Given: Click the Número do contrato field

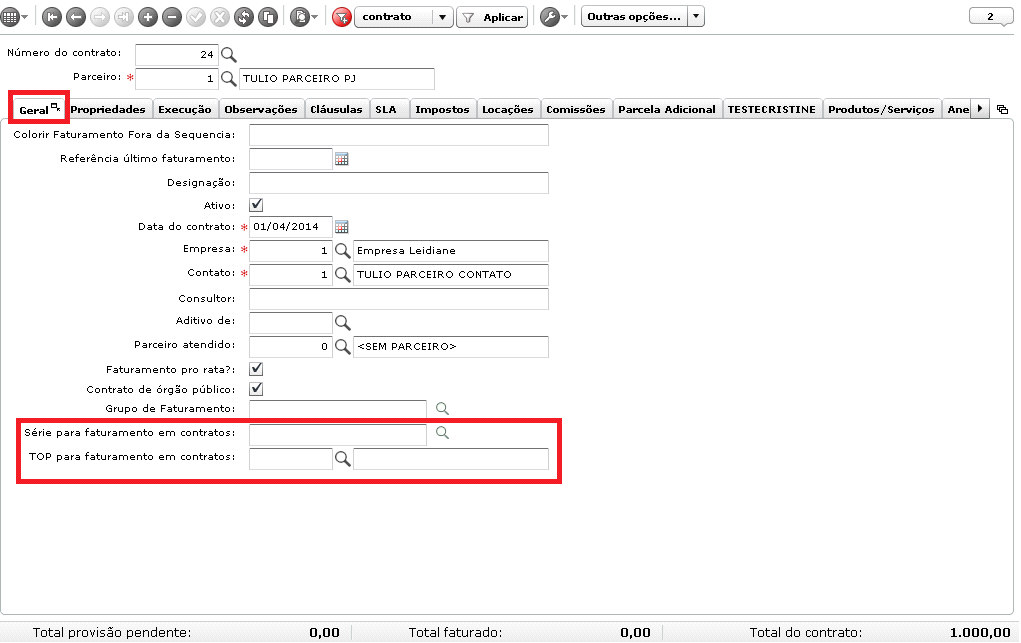Looking at the screenshot, I should point(176,55).
